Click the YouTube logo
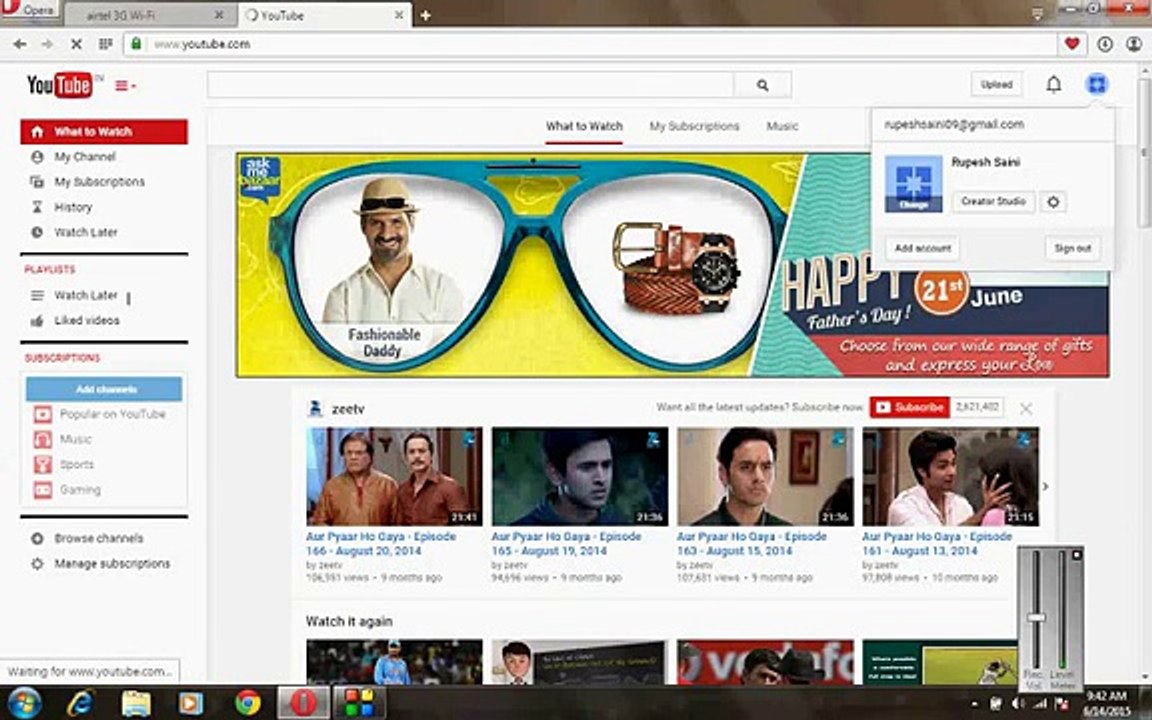This screenshot has height=720, width=1152. click(x=60, y=85)
